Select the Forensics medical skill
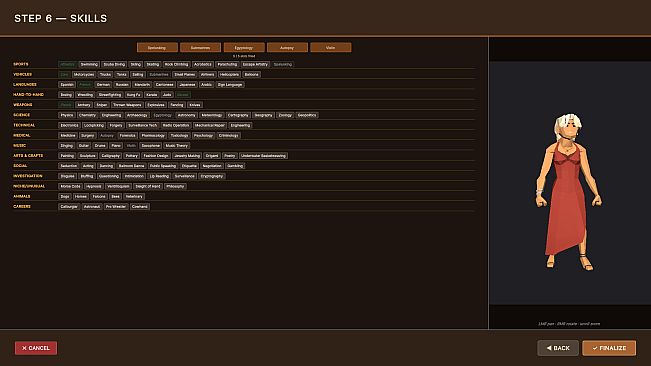This screenshot has width=651, height=366. tap(127, 135)
